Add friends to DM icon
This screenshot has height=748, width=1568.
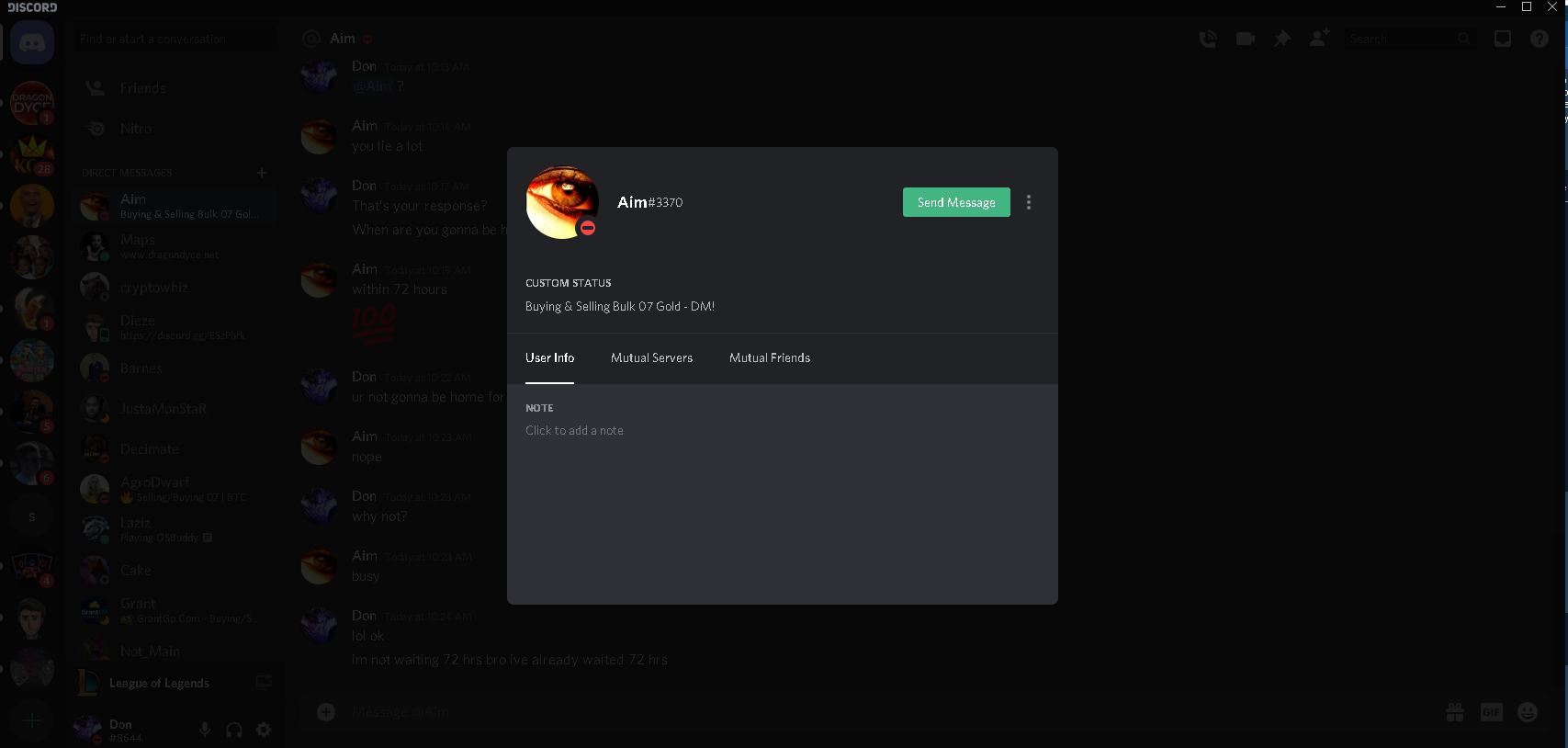1319,39
